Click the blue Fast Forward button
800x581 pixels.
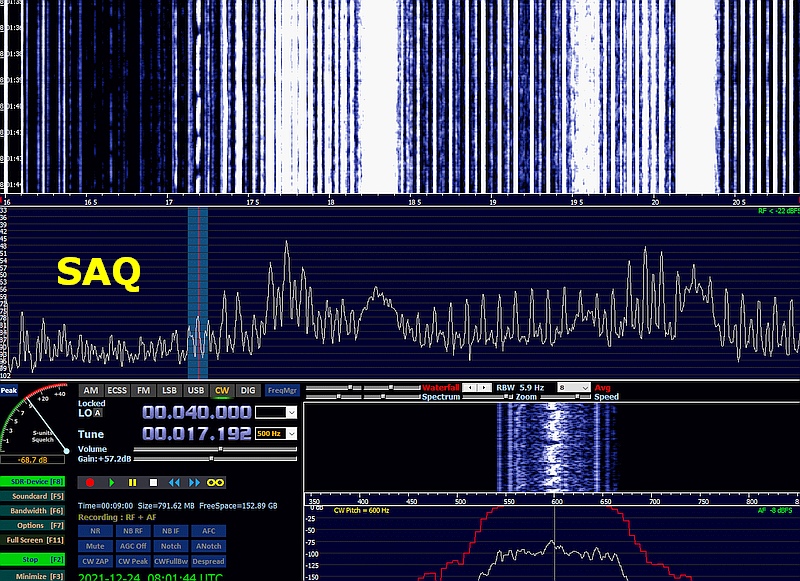[195, 482]
